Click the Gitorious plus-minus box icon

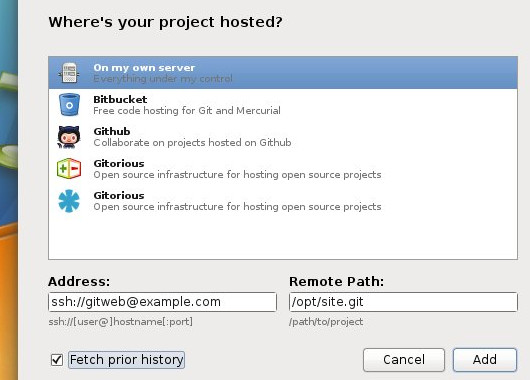[69, 168]
